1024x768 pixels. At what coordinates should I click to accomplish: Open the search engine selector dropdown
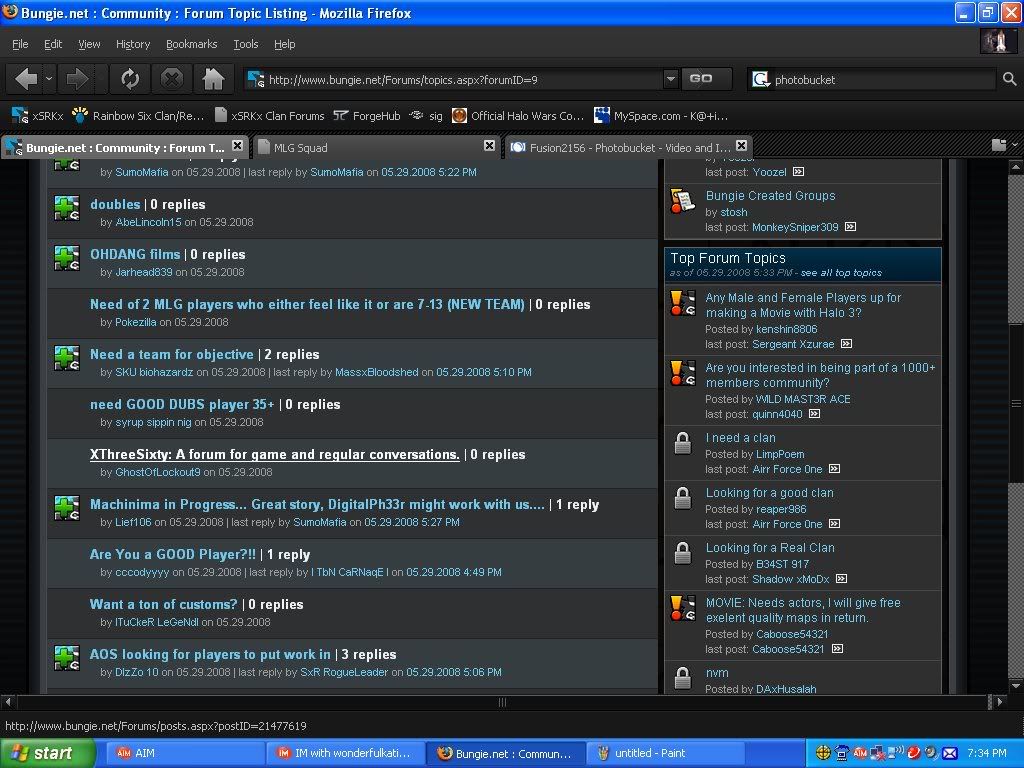pyautogui.click(x=761, y=79)
